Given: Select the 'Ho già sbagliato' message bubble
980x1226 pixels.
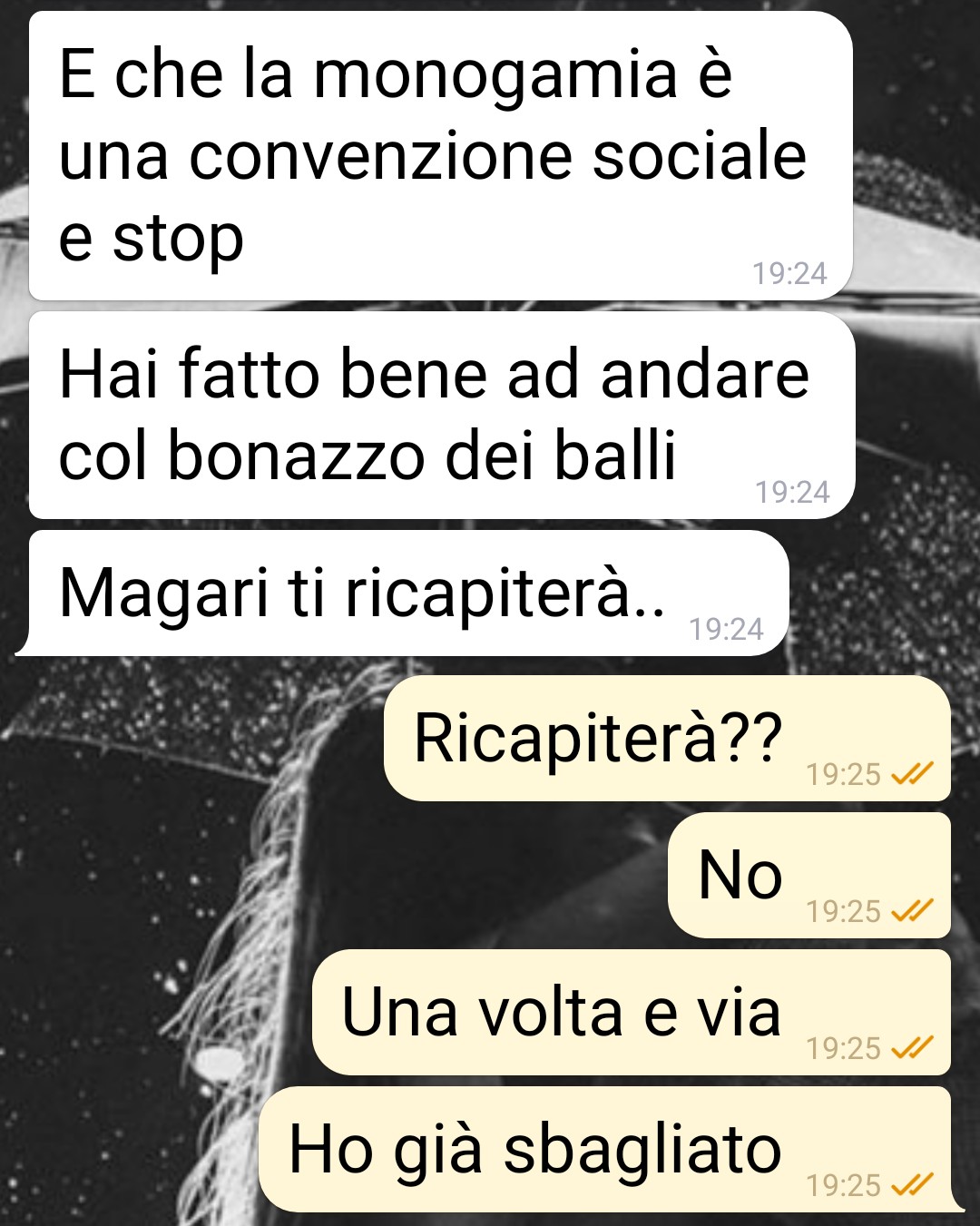Looking at the screenshot, I should [x=609, y=1150].
